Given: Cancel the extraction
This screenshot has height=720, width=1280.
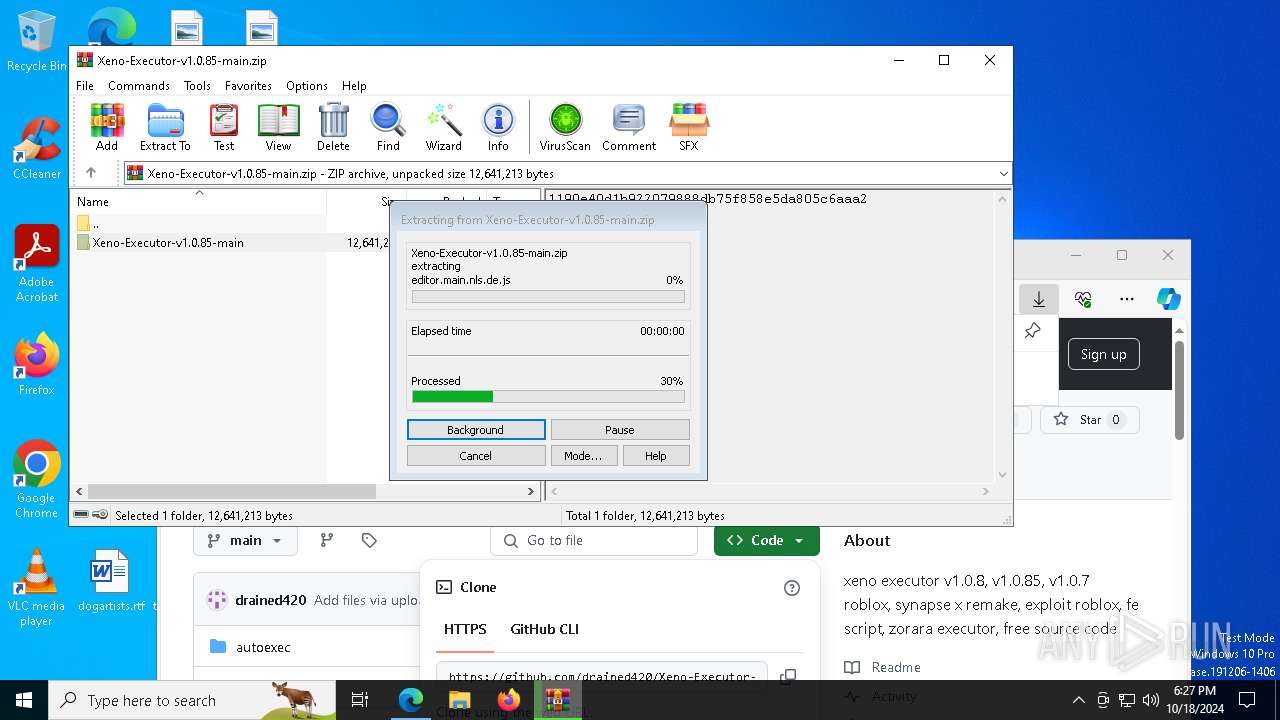Looking at the screenshot, I should click(x=476, y=455).
